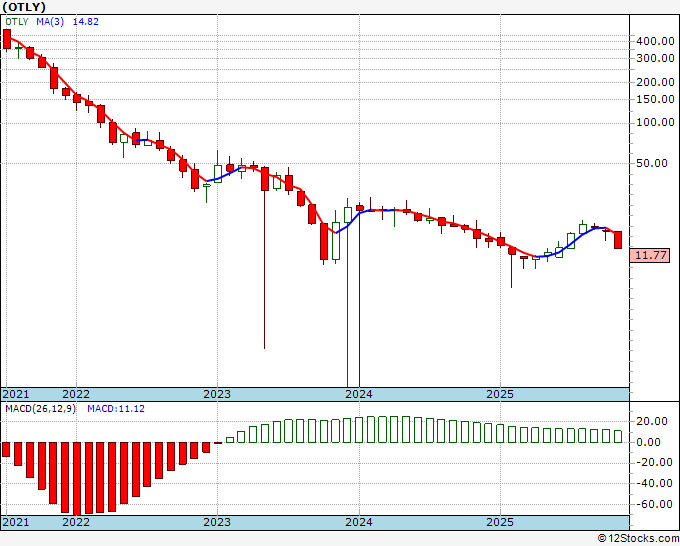Screen dimensions: 680x546
Task: Click 2025 on the MACD panel time axis
Action: tap(500, 522)
